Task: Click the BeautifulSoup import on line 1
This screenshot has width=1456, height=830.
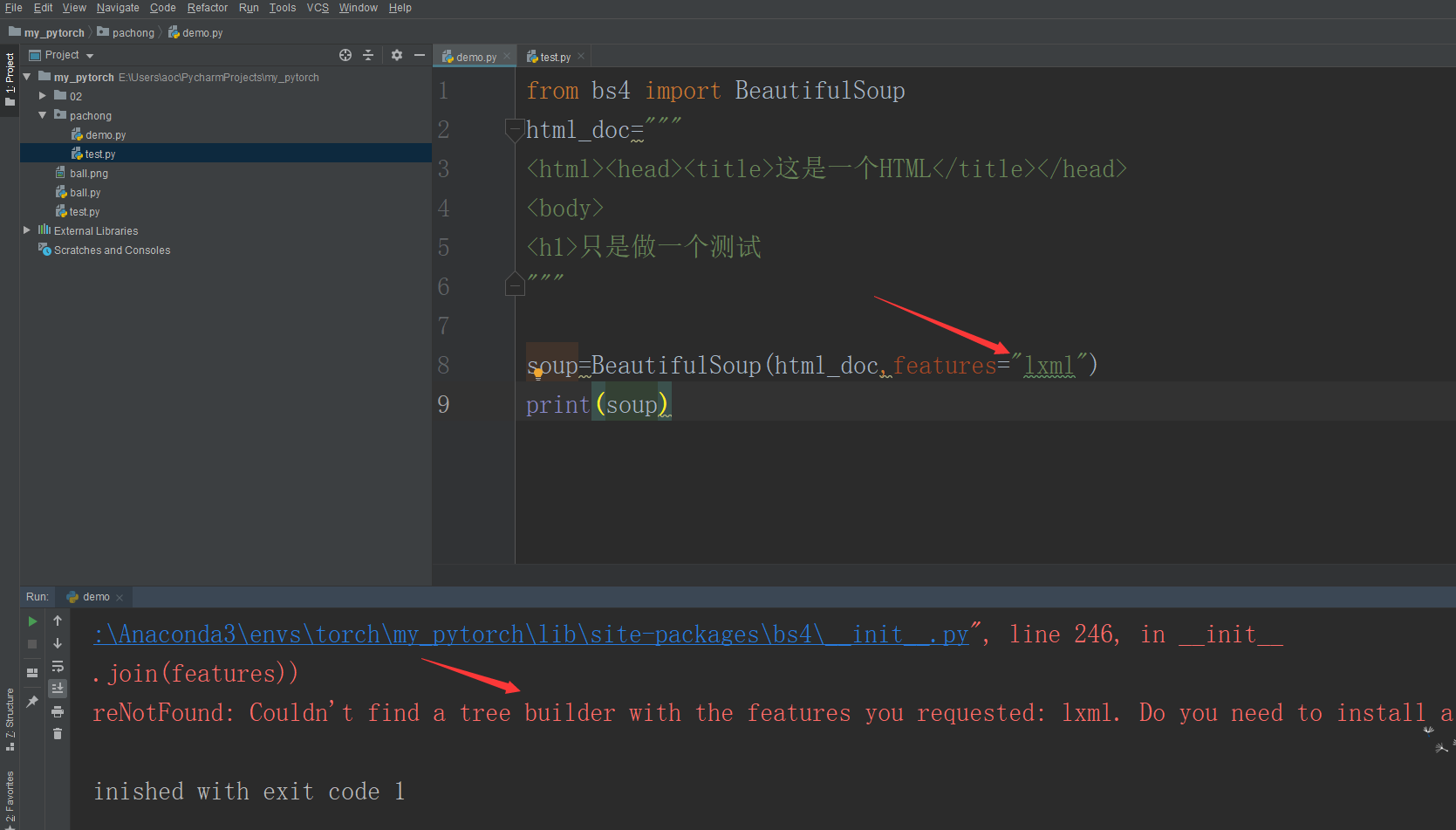Action: coord(820,91)
